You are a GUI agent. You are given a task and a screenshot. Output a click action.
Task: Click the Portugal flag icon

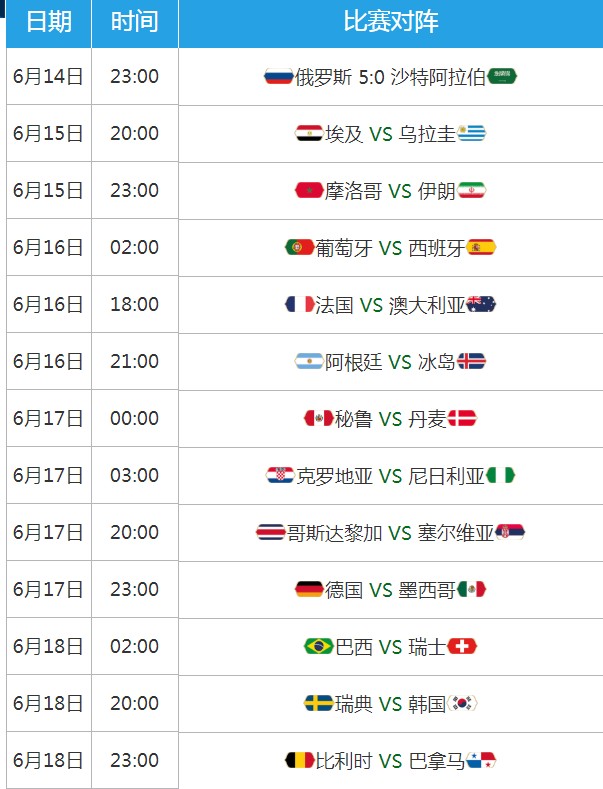pyautogui.click(x=299, y=247)
